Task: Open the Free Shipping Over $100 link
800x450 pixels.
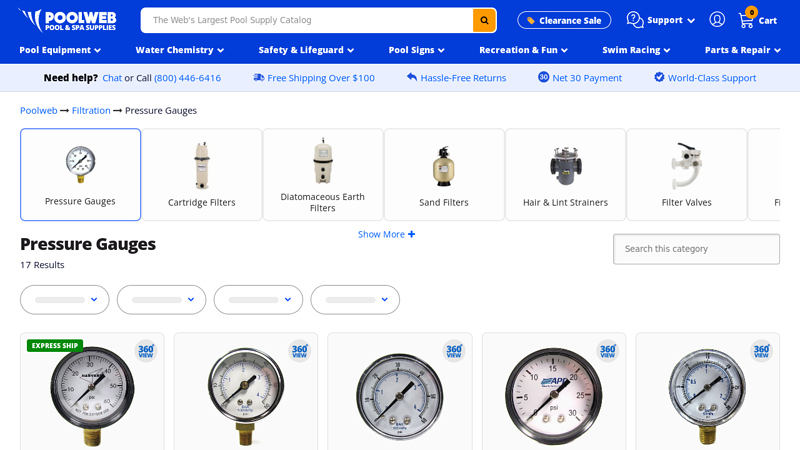Action: pos(321,78)
